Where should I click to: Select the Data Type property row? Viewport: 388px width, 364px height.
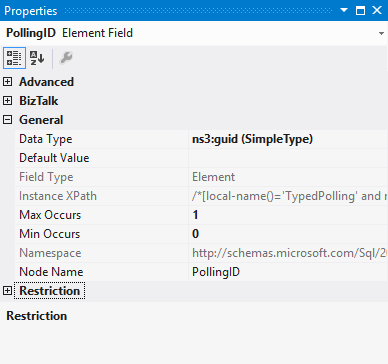point(201,139)
